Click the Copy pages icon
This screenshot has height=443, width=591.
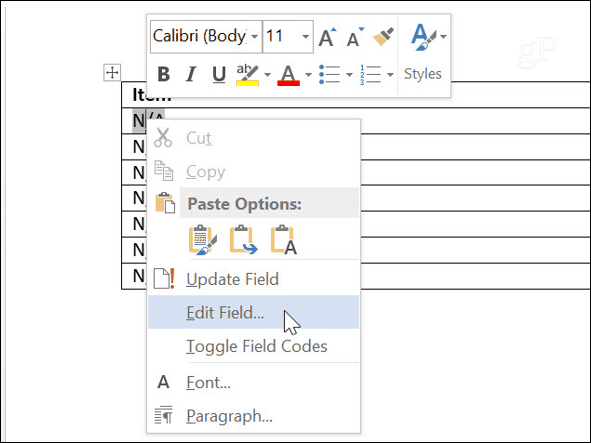click(x=164, y=170)
